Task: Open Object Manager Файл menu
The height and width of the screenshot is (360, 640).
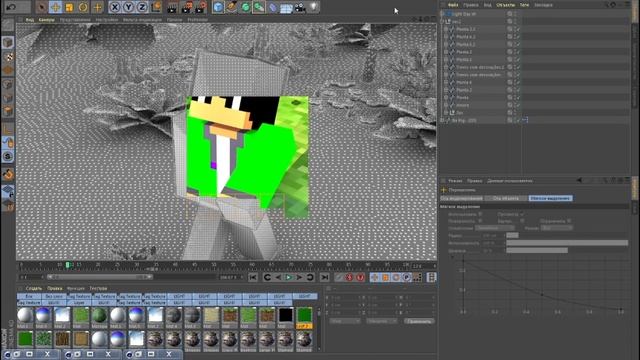Action: click(x=453, y=5)
